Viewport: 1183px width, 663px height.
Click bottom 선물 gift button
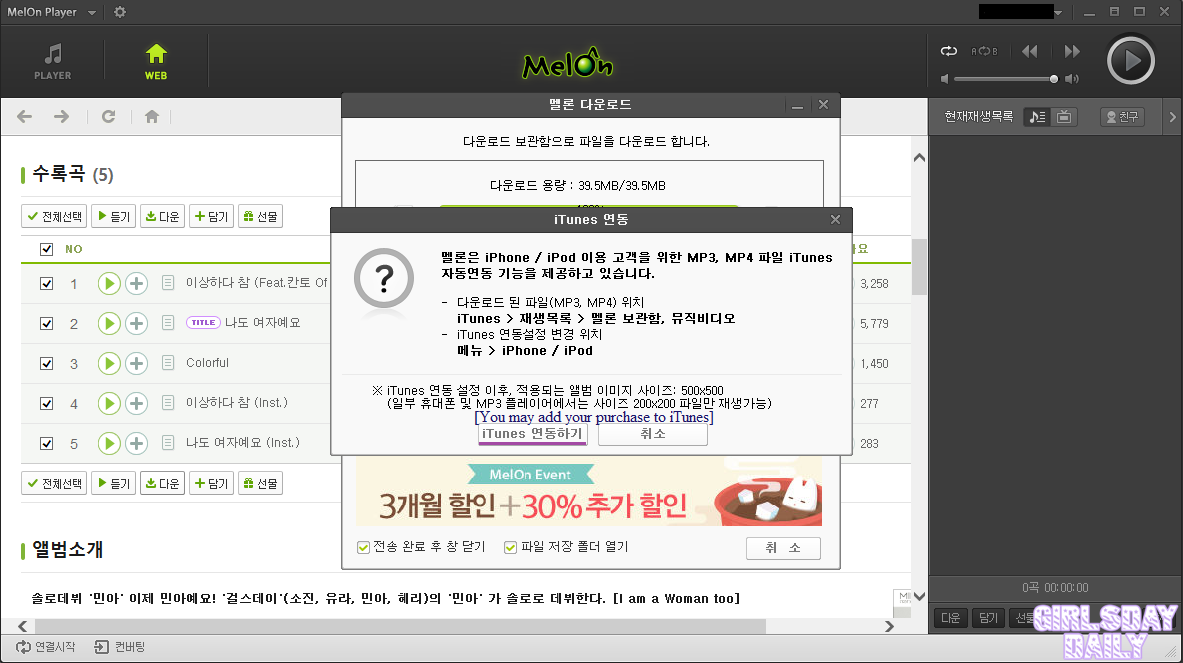pos(260,483)
